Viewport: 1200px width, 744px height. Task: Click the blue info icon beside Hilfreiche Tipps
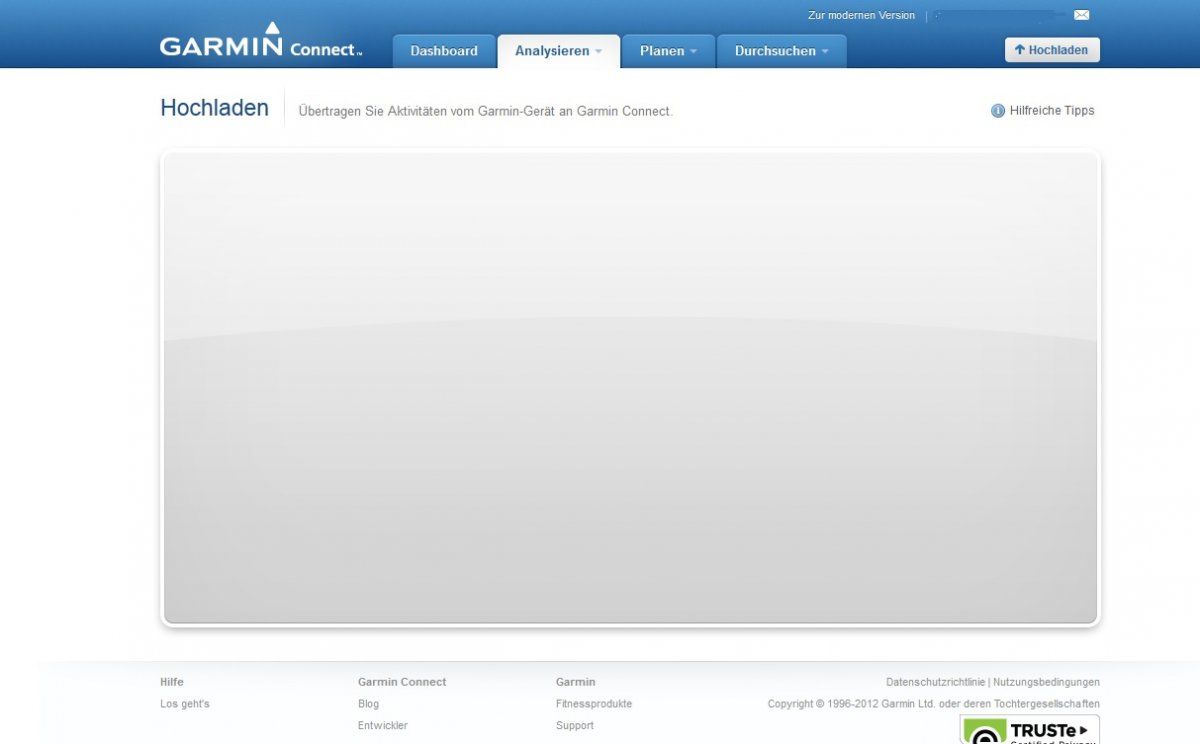997,111
